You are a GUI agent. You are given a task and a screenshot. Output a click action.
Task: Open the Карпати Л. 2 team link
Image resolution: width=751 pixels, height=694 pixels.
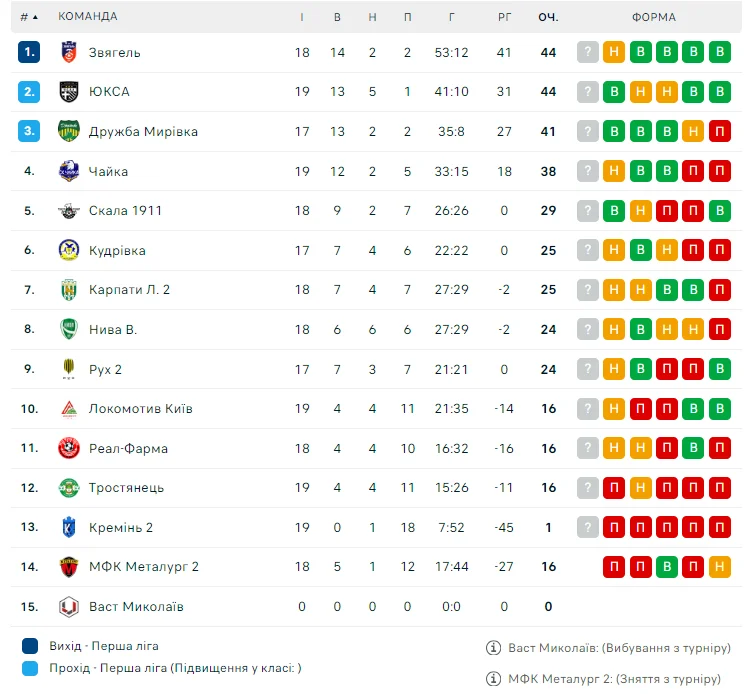click(129, 289)
